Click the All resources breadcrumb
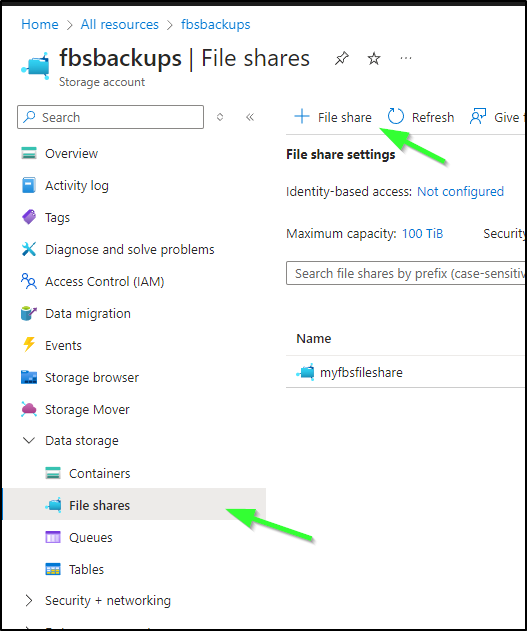Image resolution: width=527 pixels, height=631 pixels. tap(119, 24)
